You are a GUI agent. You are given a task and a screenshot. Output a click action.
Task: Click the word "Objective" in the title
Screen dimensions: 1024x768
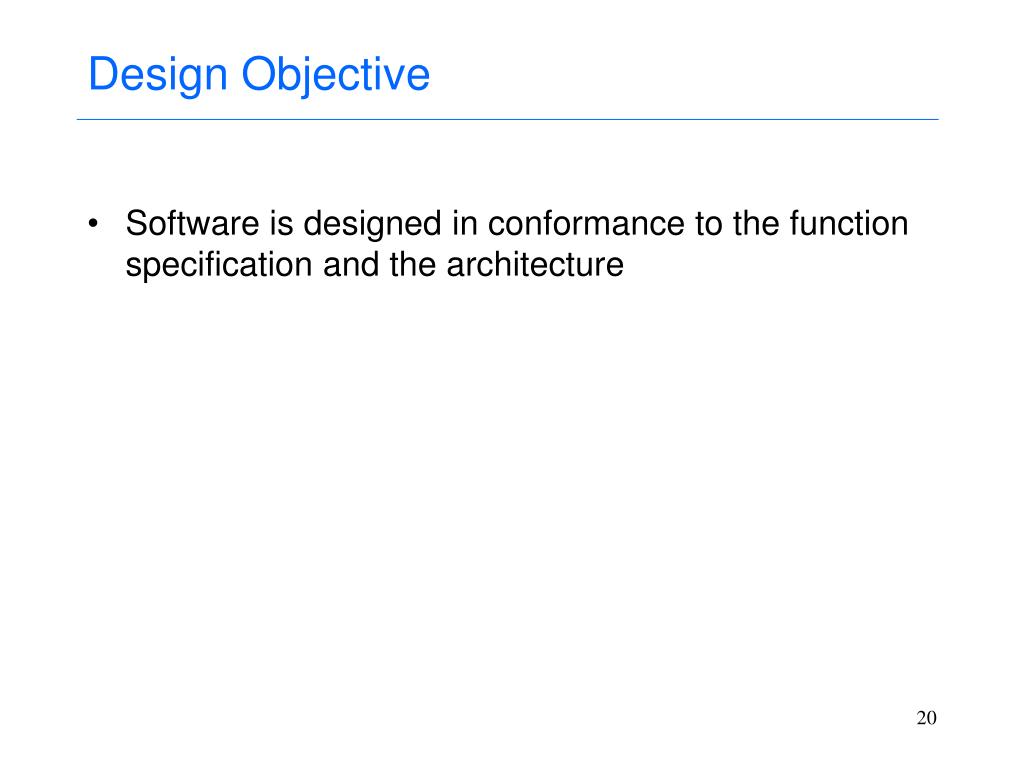(x=336, y=76)
